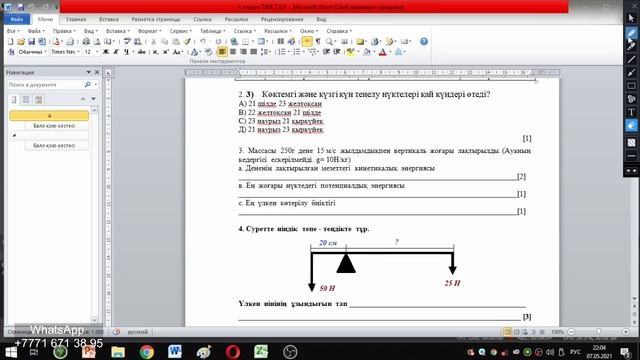Image resolution: width=640 pixels, height=360 pixels.
Task: Click the Open folder icon
Action: (x=21, y=42)
